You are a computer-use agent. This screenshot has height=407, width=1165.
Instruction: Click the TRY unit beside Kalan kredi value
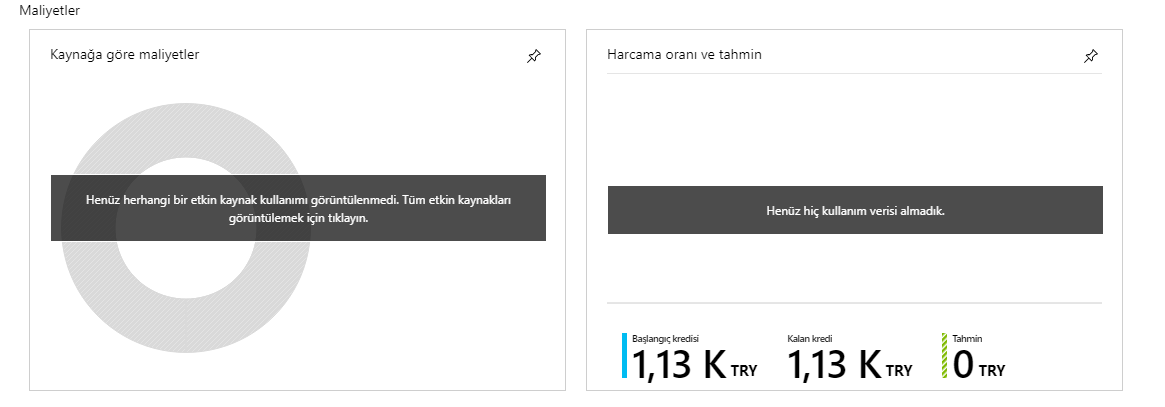point(899,371)
